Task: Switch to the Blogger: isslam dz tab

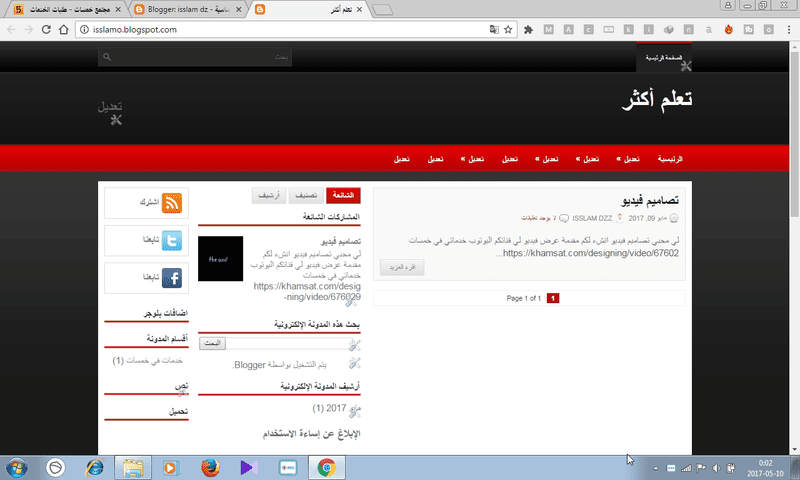Action: 188,9
